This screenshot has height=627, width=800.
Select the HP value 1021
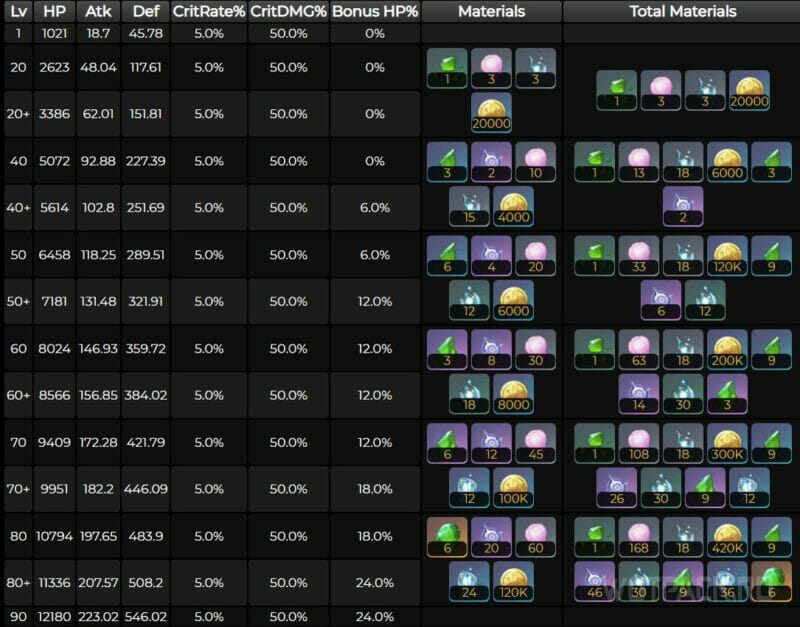[x=55, y=34]
